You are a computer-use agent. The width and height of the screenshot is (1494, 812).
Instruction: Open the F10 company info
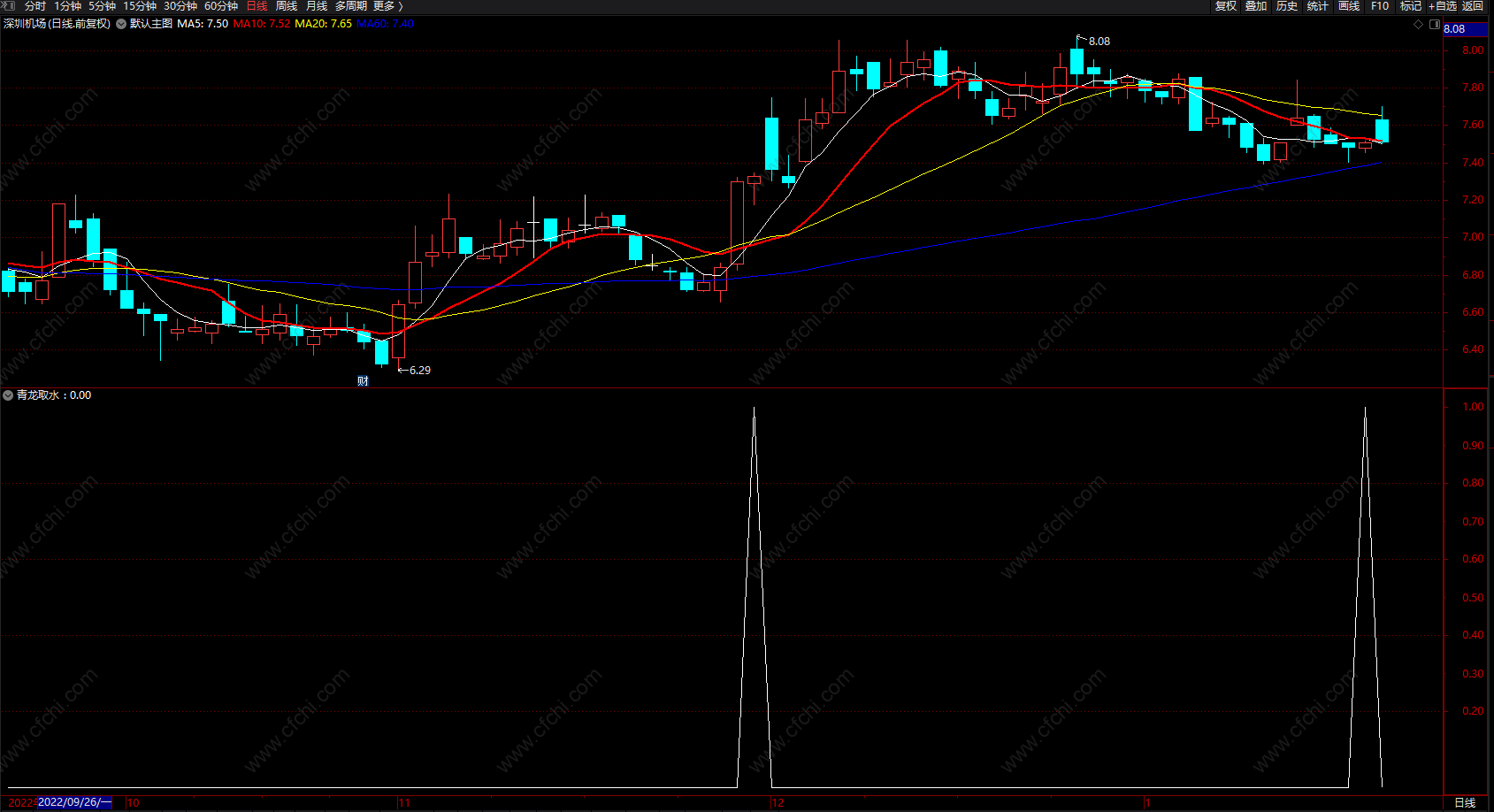pos(1380,6)
